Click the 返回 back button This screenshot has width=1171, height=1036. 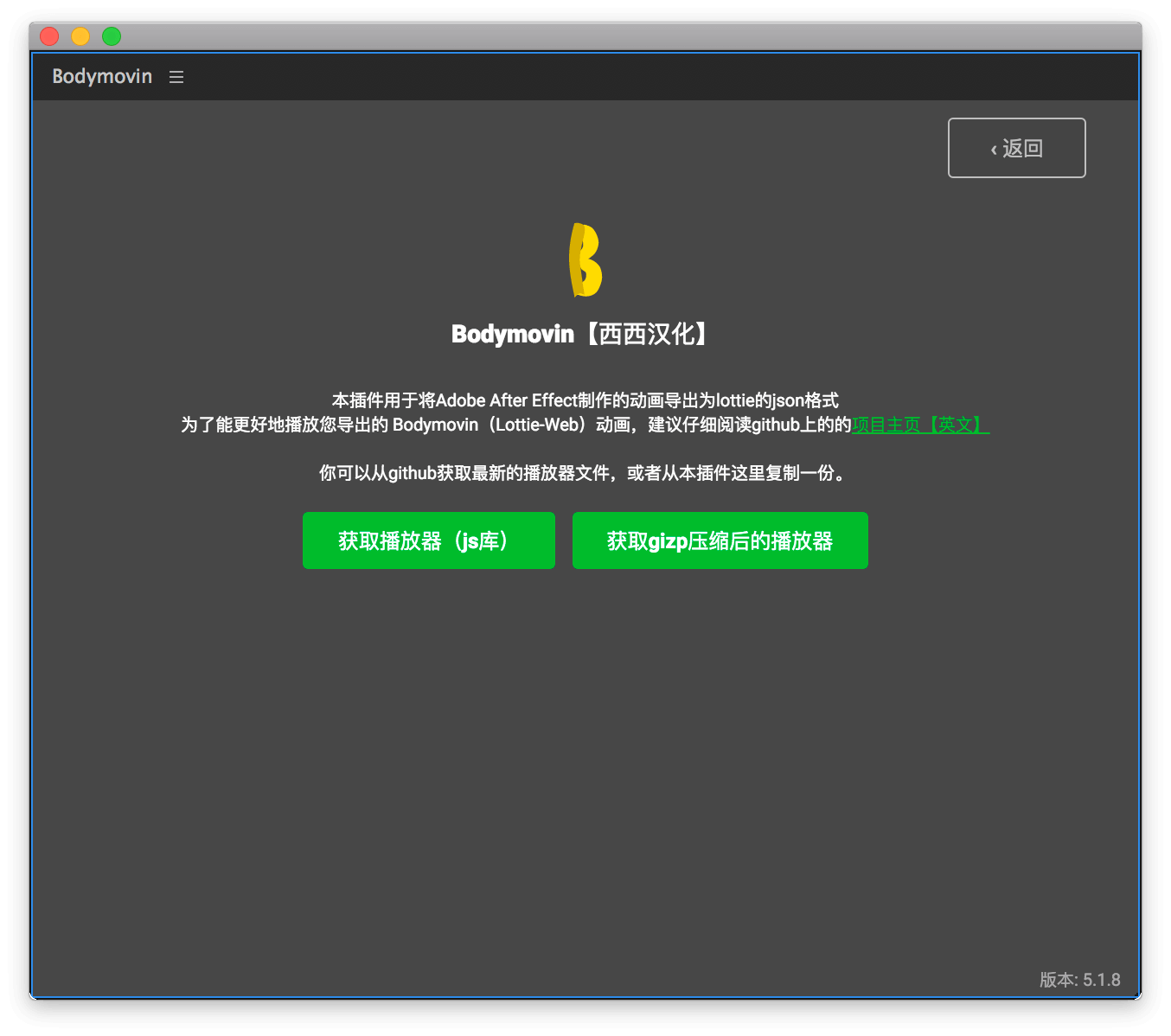point(1016,148)
